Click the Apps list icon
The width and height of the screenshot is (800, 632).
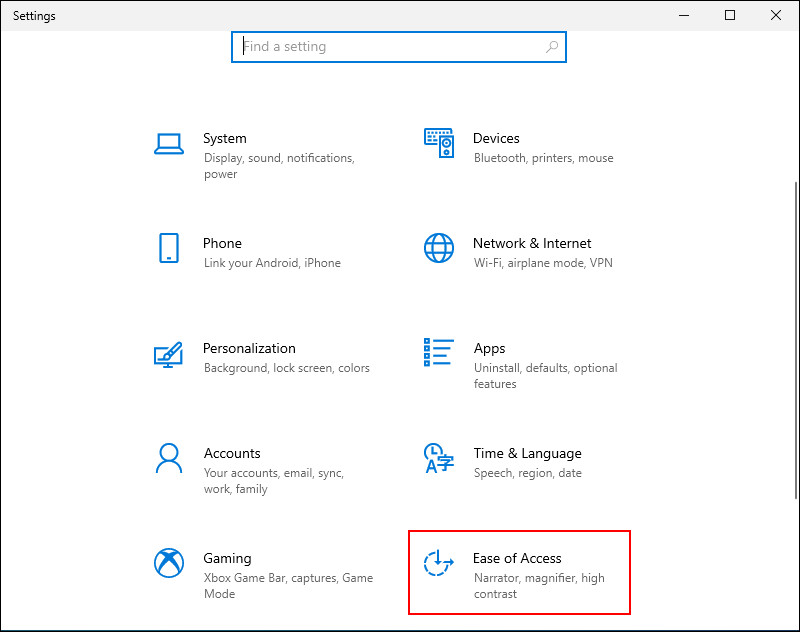[x=439, y=353]
